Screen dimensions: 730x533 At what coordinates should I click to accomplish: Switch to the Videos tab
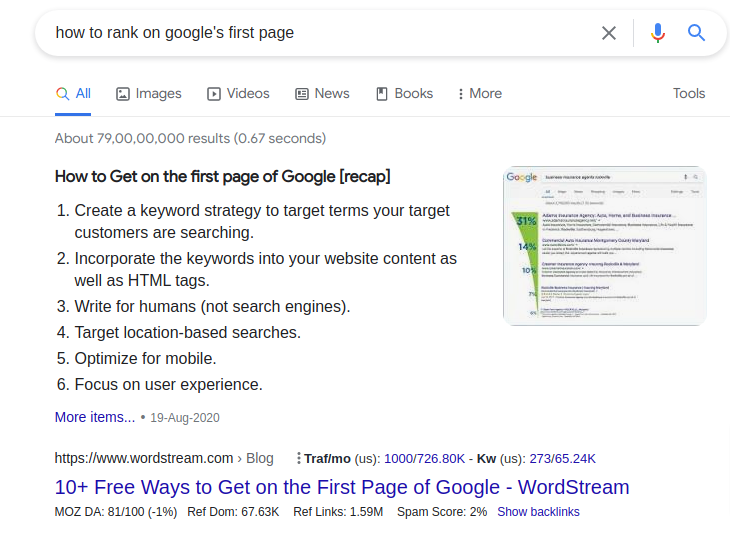238,94
